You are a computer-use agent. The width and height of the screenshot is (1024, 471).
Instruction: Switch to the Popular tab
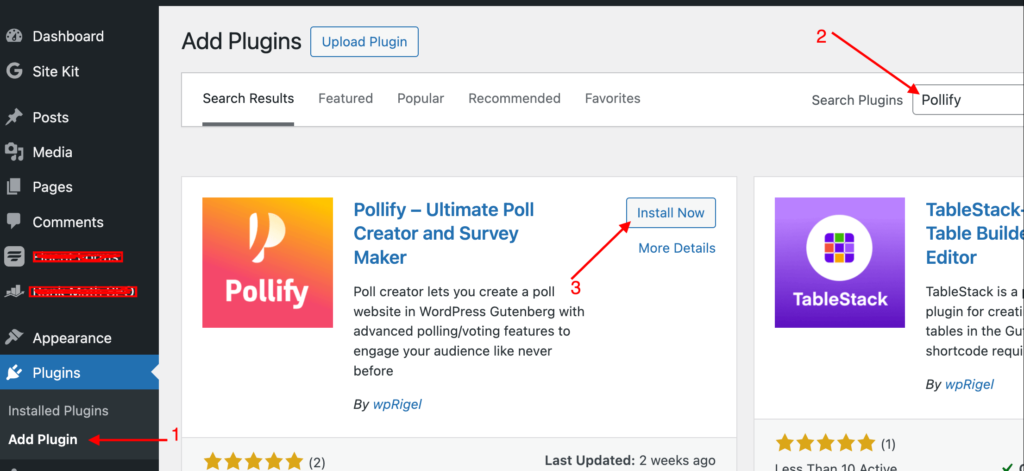[x=421, y=99]
